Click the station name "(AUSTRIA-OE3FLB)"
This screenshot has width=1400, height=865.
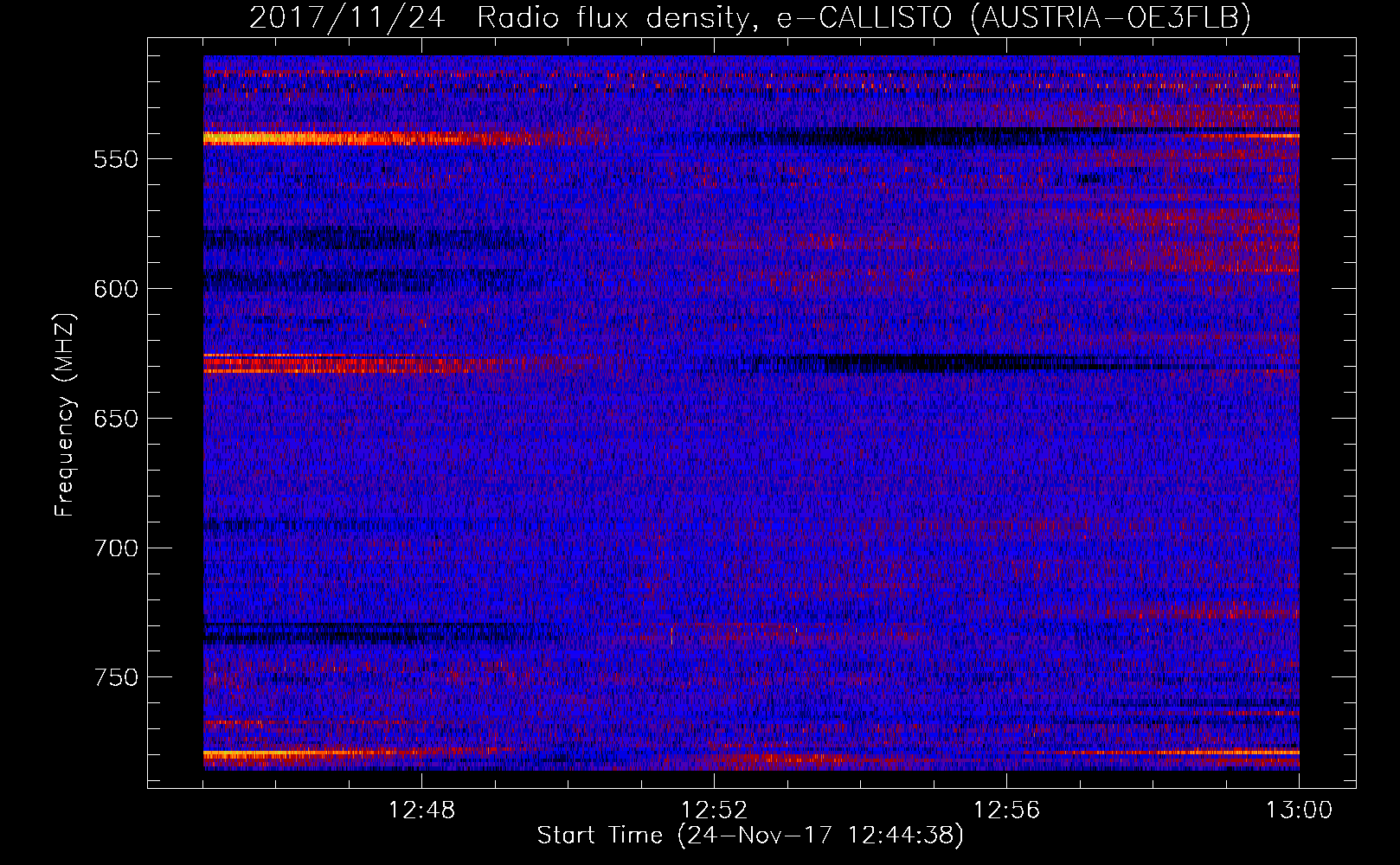pyautogui.click(x=1111, y=16)
